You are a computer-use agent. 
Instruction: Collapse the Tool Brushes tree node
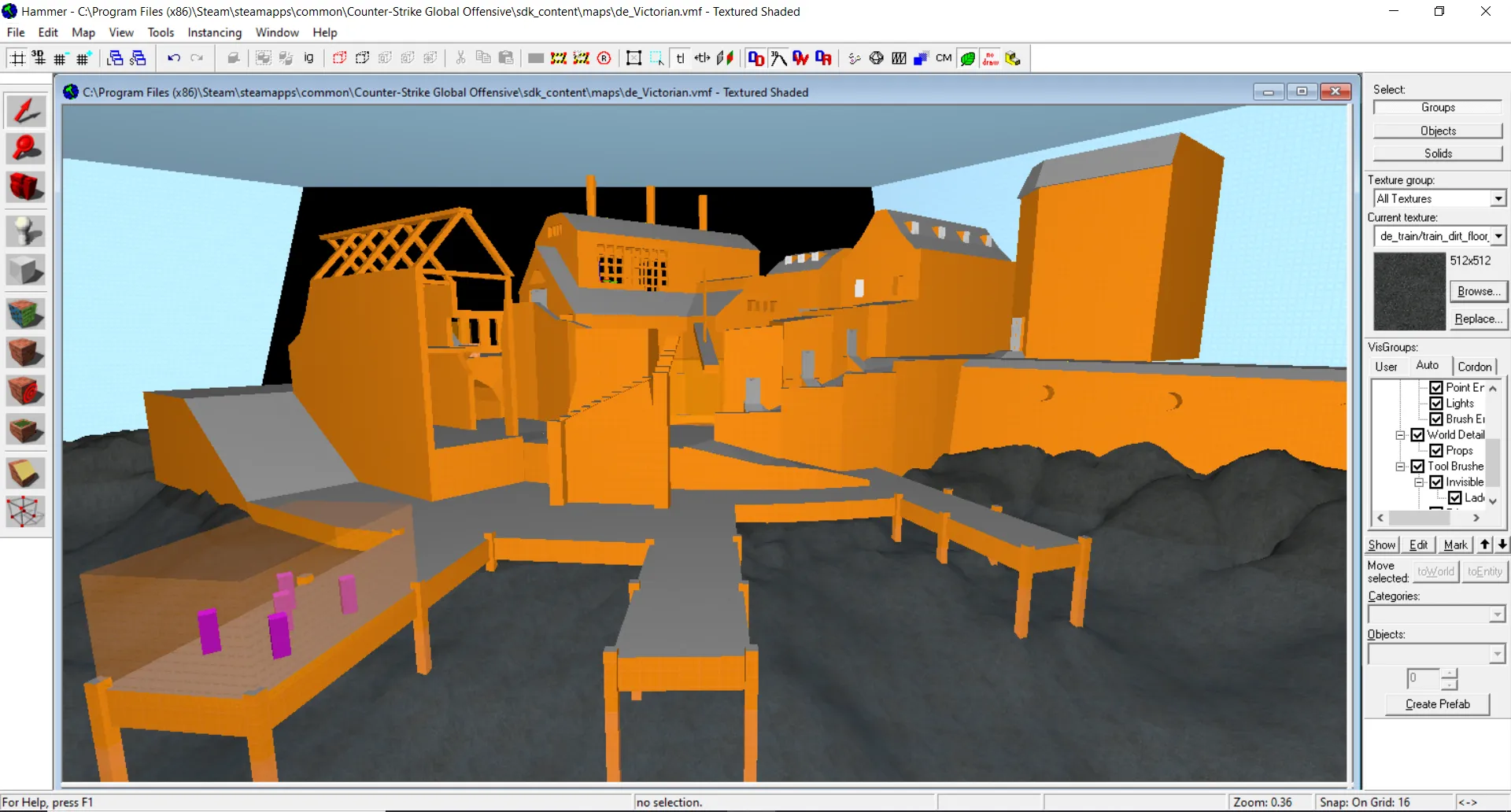point(1400,466)
